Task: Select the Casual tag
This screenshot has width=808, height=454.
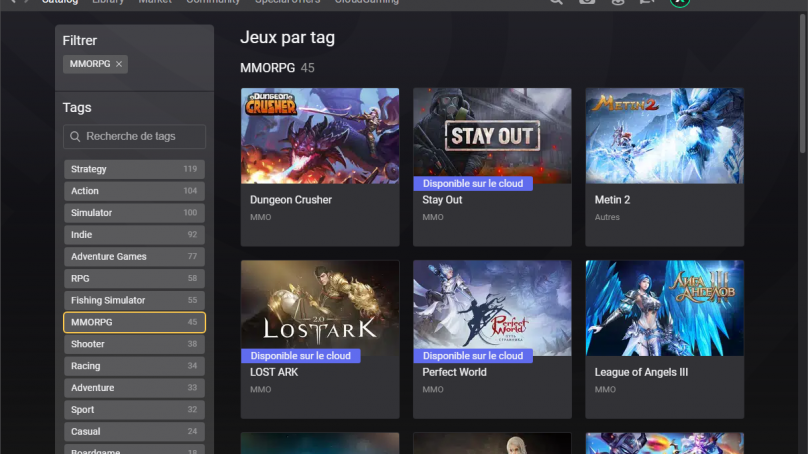Action: [134, 432]
